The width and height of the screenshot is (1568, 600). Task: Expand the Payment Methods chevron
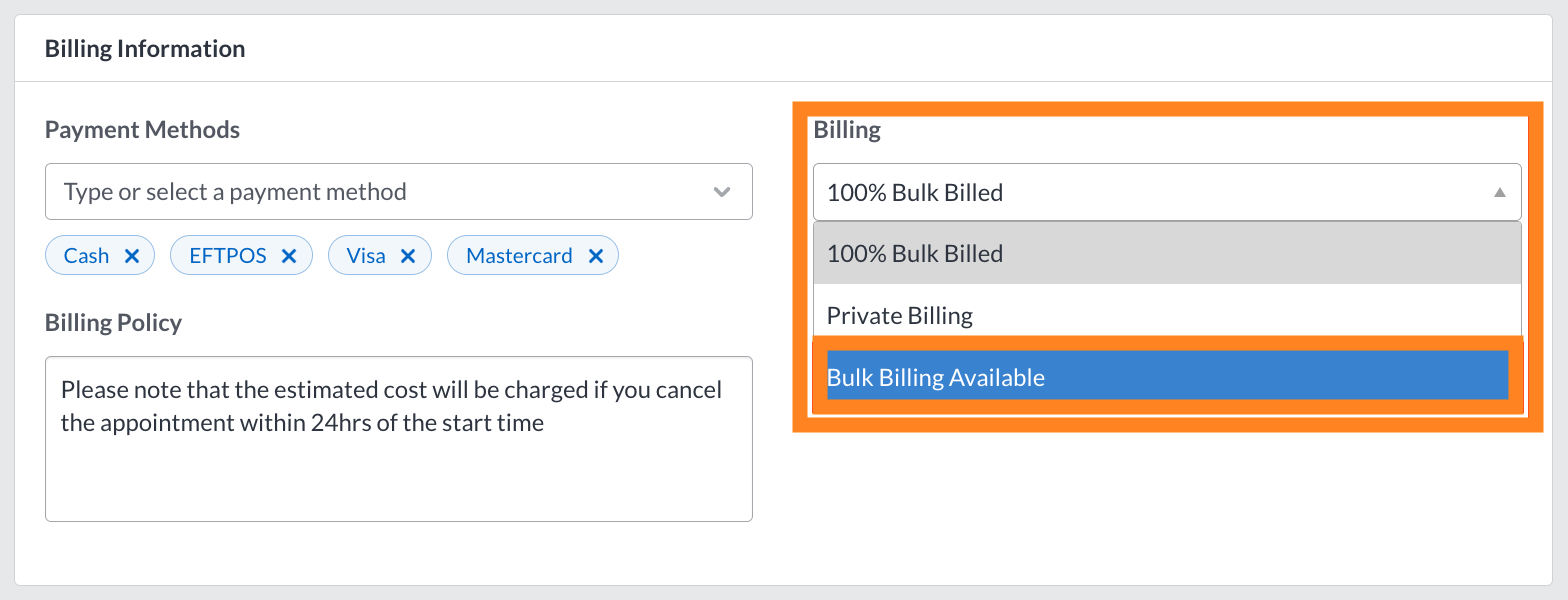tap(722, 192)
